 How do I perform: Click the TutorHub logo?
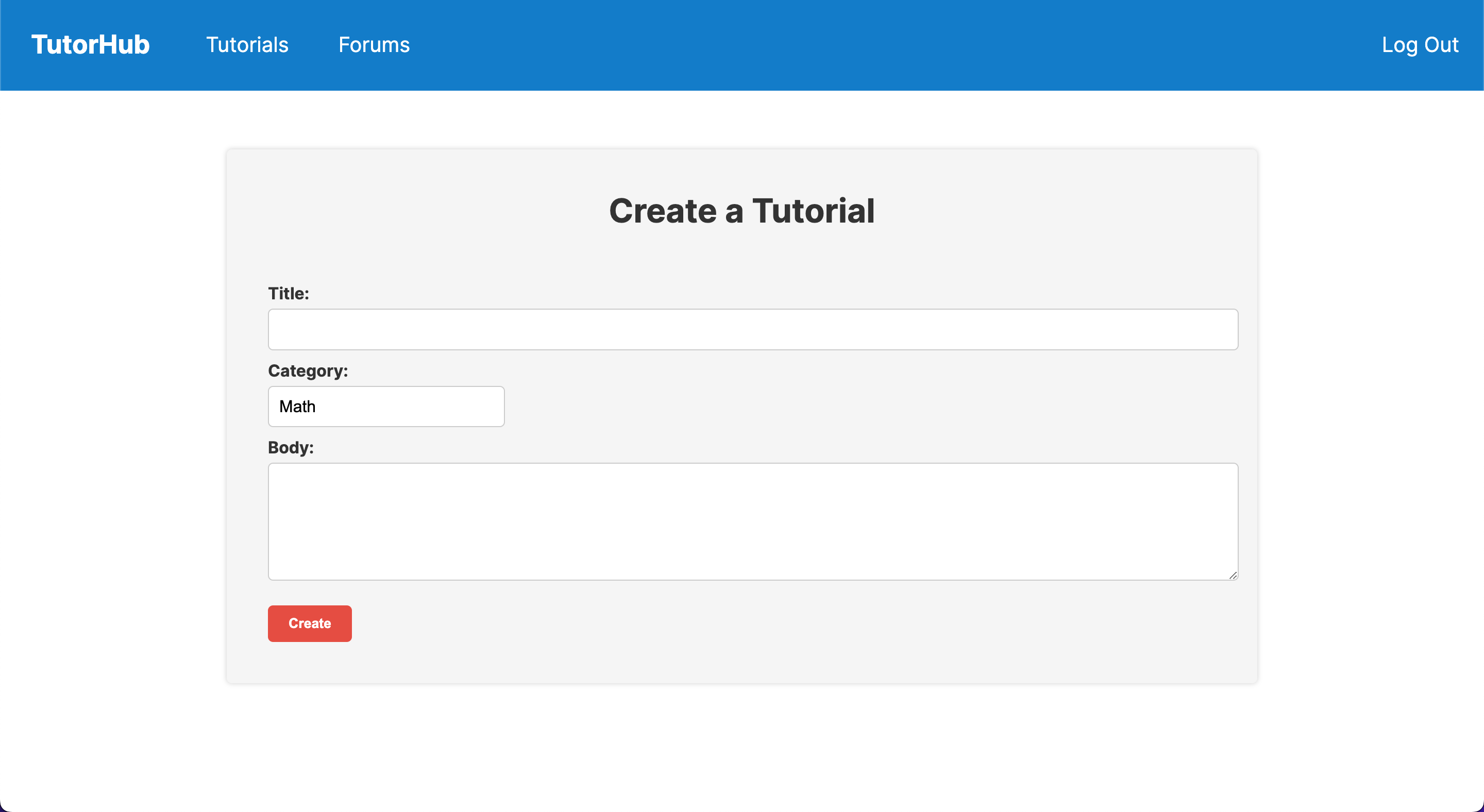(91, 45)
